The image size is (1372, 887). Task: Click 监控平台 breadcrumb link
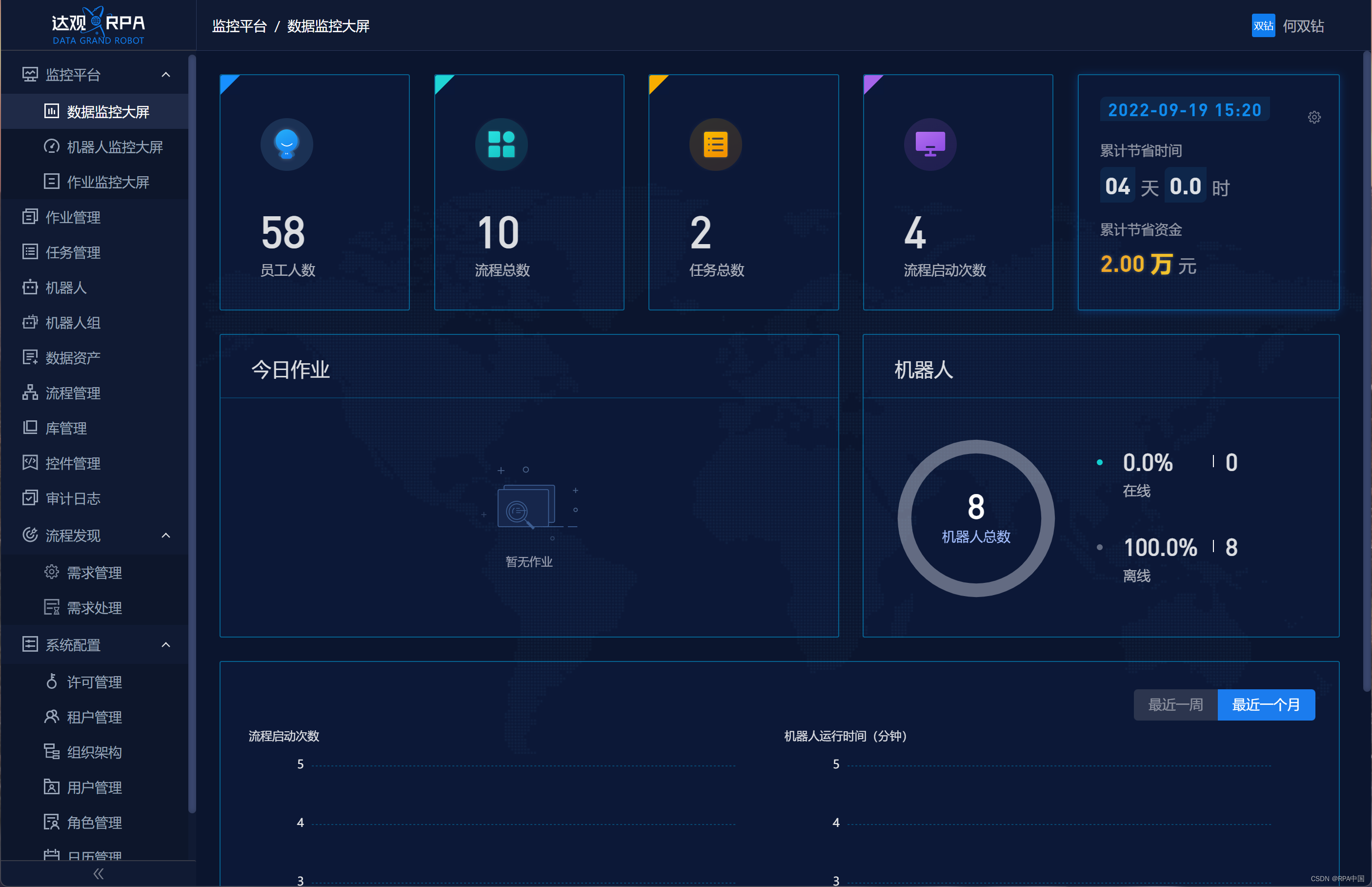point(240,26)
